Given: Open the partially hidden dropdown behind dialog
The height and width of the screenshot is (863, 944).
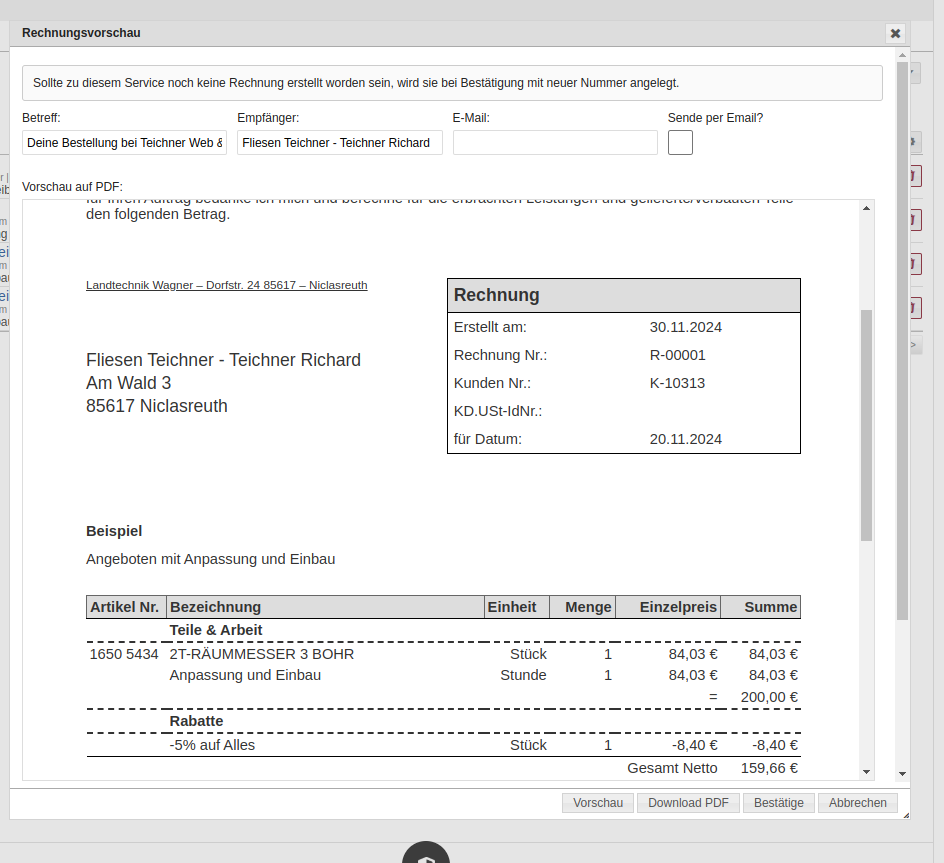Looking at the screenshot, I should click(x=915, y=73).
